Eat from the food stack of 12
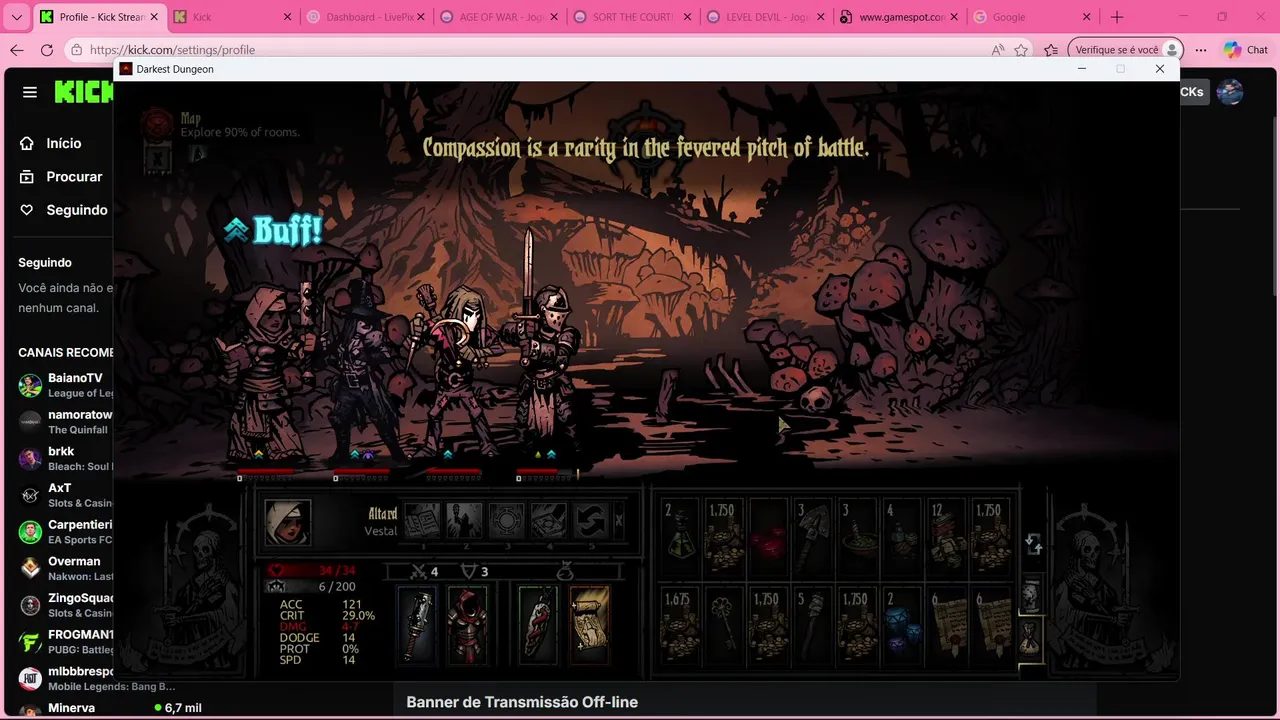The width and height of the screenshot is (1280, 720). click(946, 537)
